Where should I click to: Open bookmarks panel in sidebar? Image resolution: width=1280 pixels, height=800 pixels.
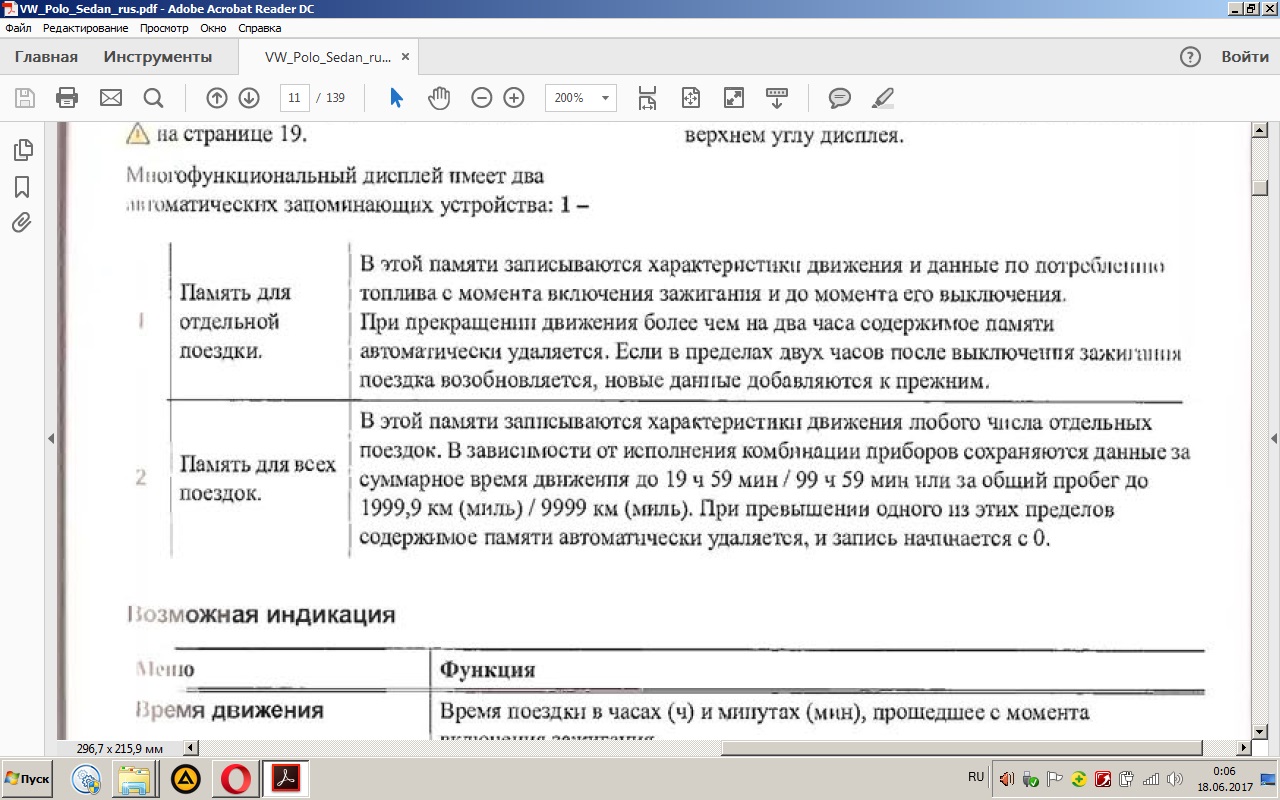click(x=22, y=187)
